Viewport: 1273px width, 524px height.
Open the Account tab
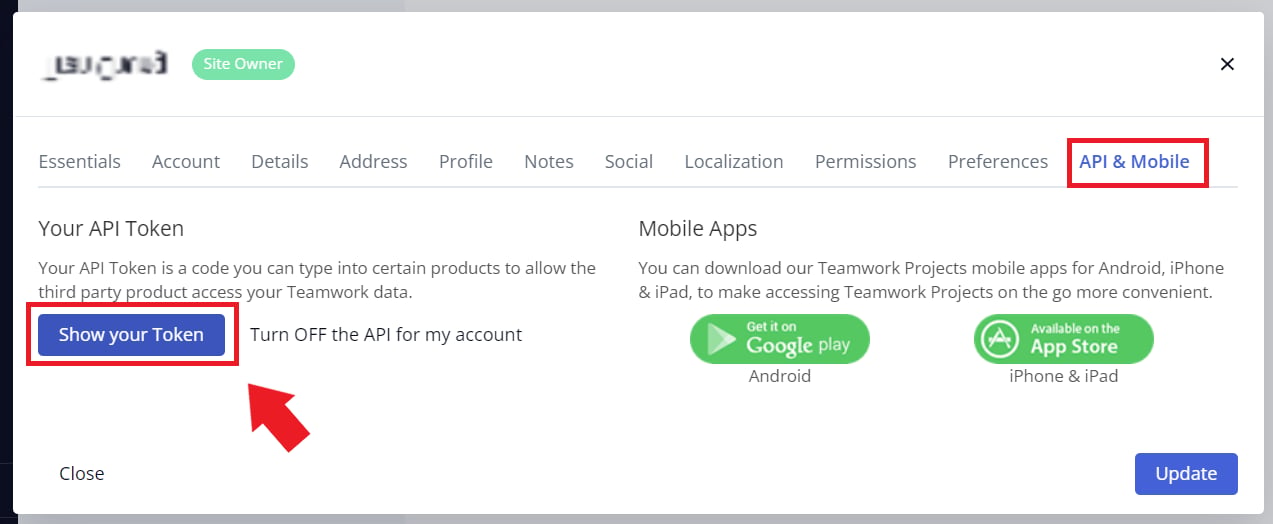pos(186,161)
